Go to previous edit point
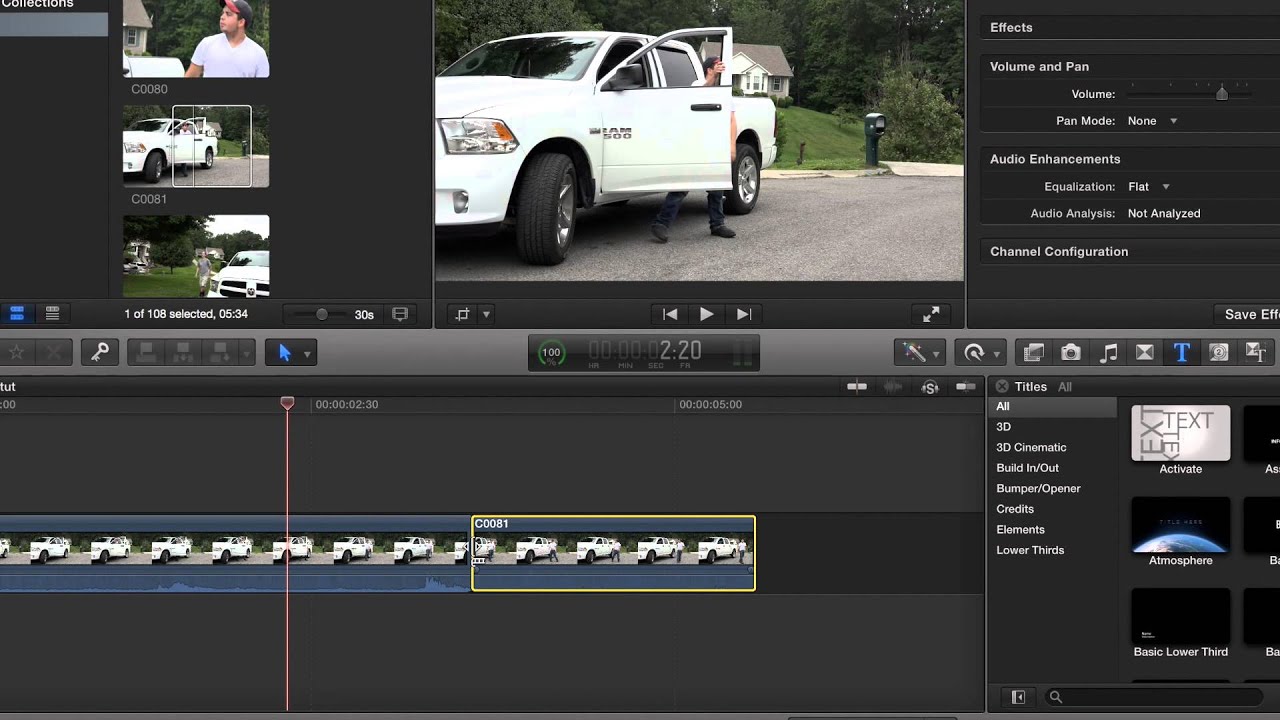 click(x=670, y=314)
